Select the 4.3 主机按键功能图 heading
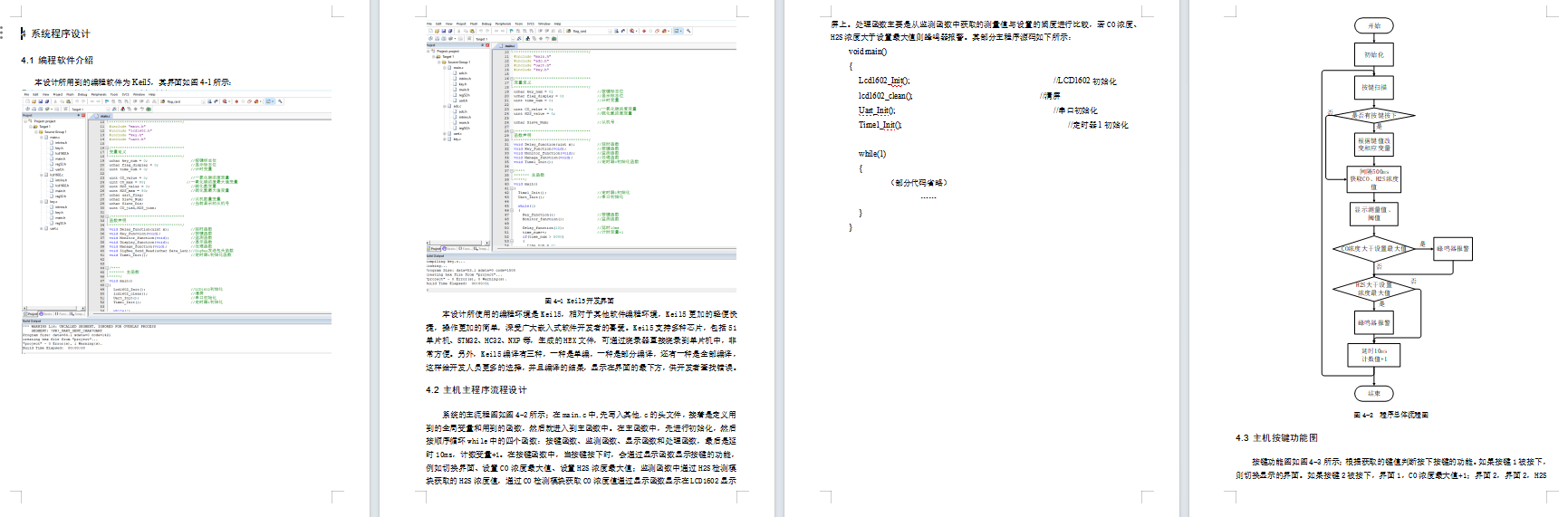The image size is (1568, 517). pyautogui.click(x=1276, y=438)
